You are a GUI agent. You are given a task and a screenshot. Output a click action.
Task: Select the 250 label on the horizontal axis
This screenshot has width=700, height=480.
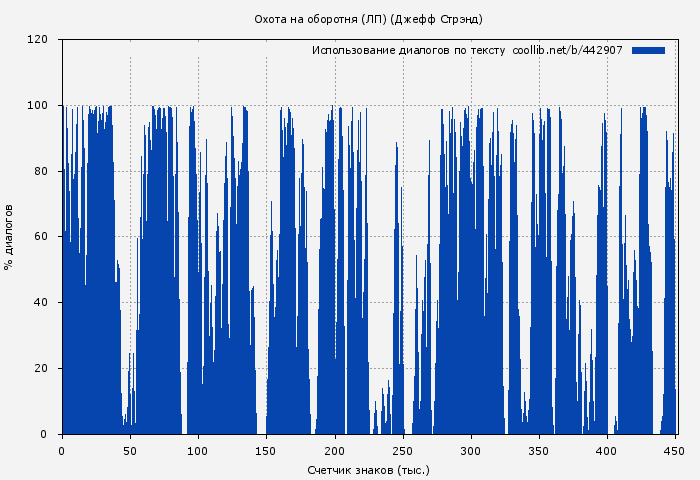pyautogui.click(x=403, y=450)
